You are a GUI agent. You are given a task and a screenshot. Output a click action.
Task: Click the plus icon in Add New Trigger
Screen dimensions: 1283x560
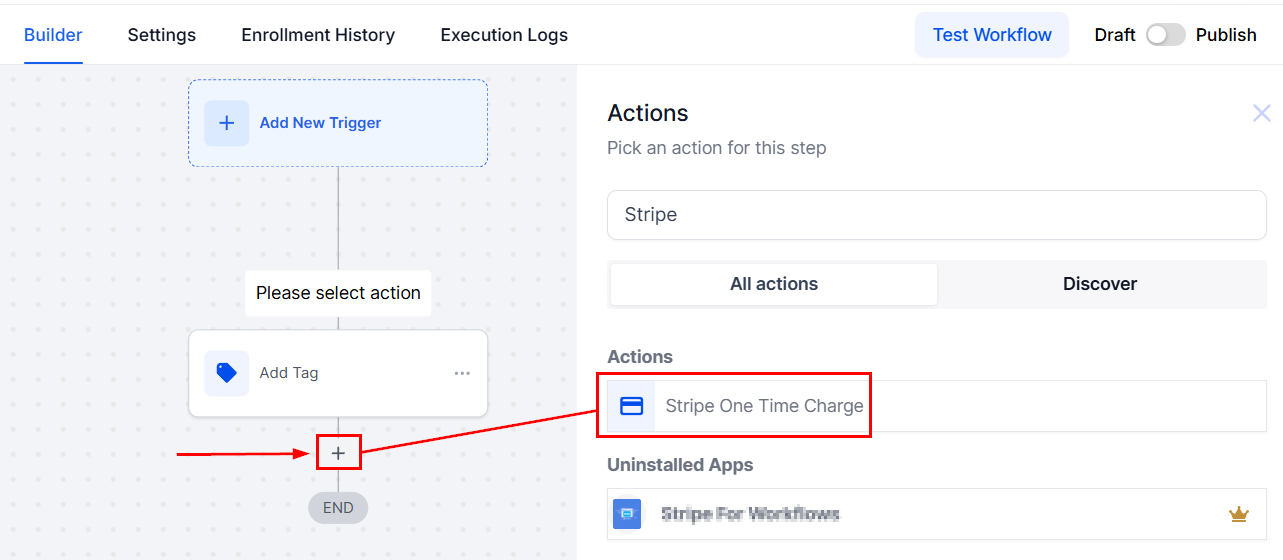pyautogui.click(x=227, y=123)
